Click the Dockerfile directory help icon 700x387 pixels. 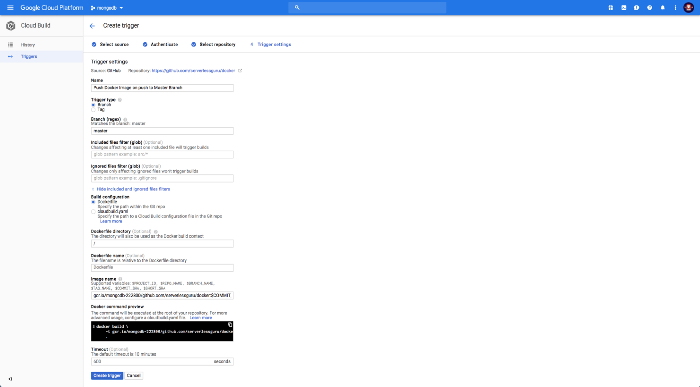pos(155,231)
